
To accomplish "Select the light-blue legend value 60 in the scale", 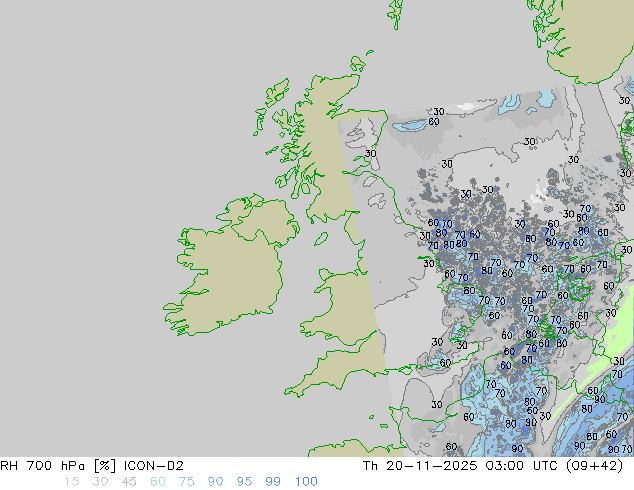I will (158, 482).
